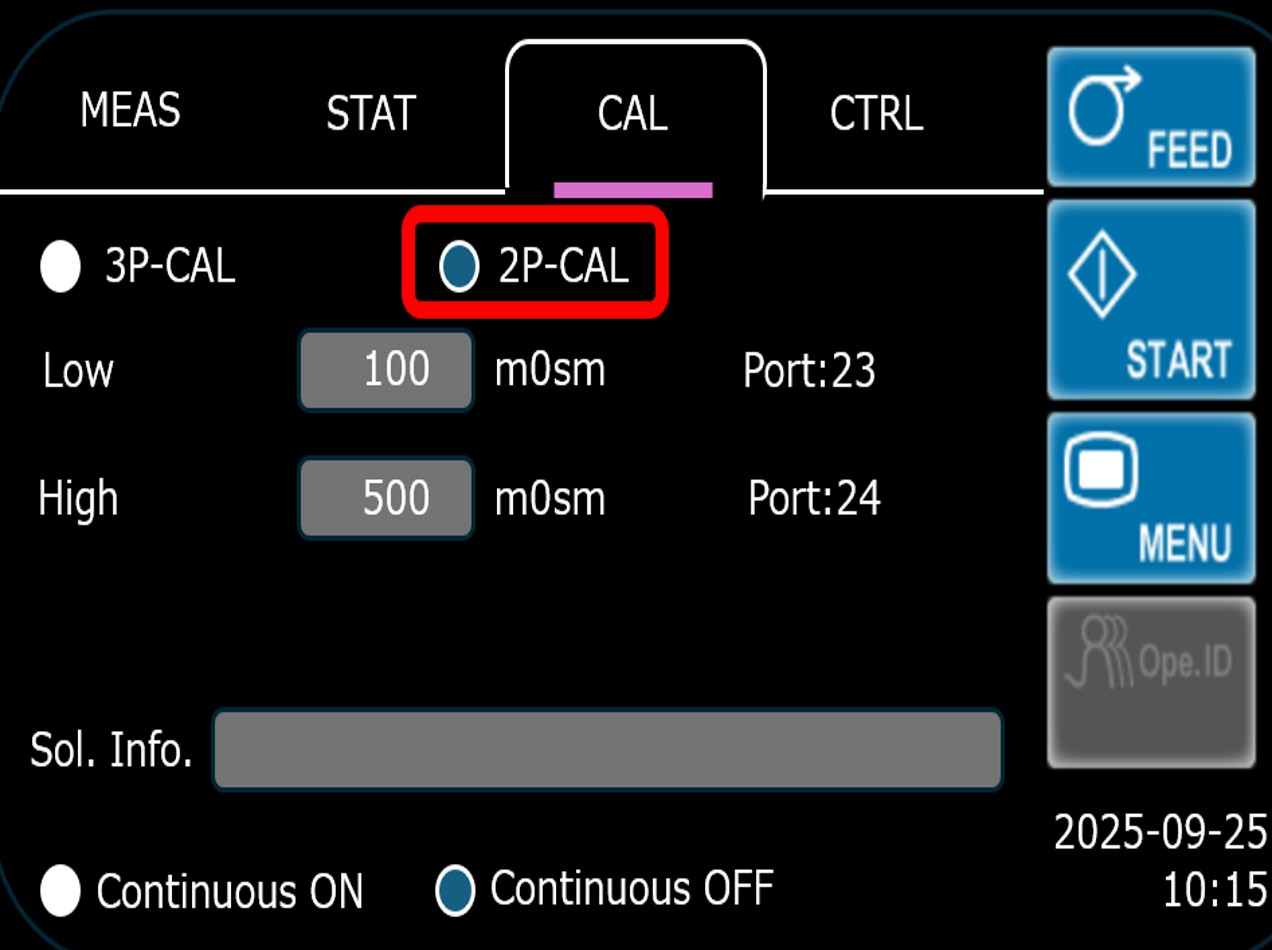1272x950 pixels.
Task: Select the 3P-CAL radio button
Action: [60, 267]
